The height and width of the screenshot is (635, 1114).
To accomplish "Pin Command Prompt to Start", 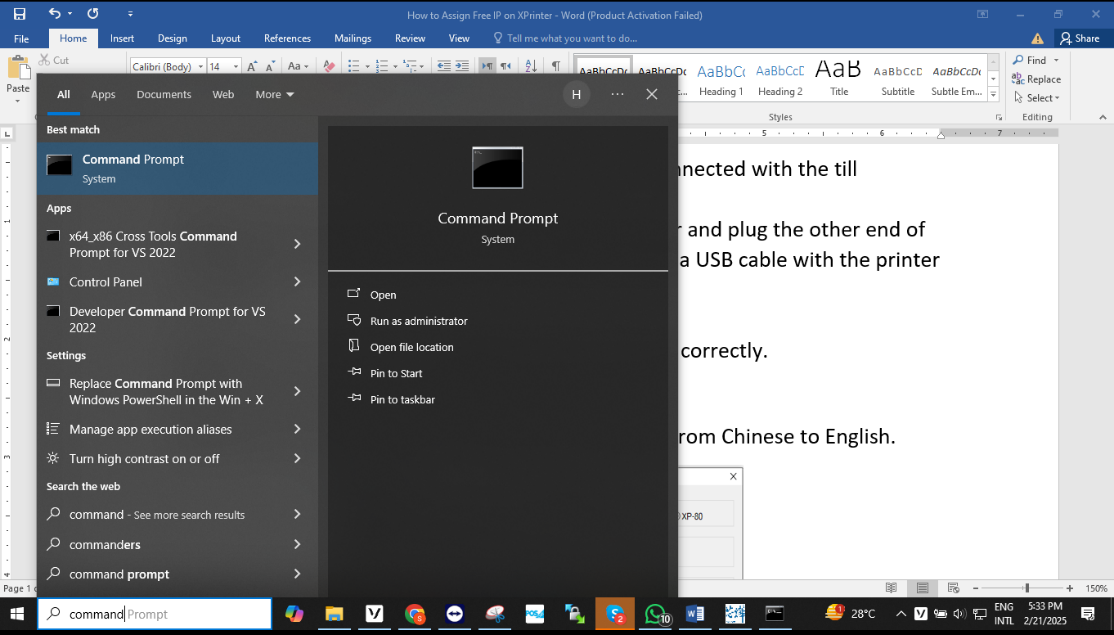I will 396,373.
